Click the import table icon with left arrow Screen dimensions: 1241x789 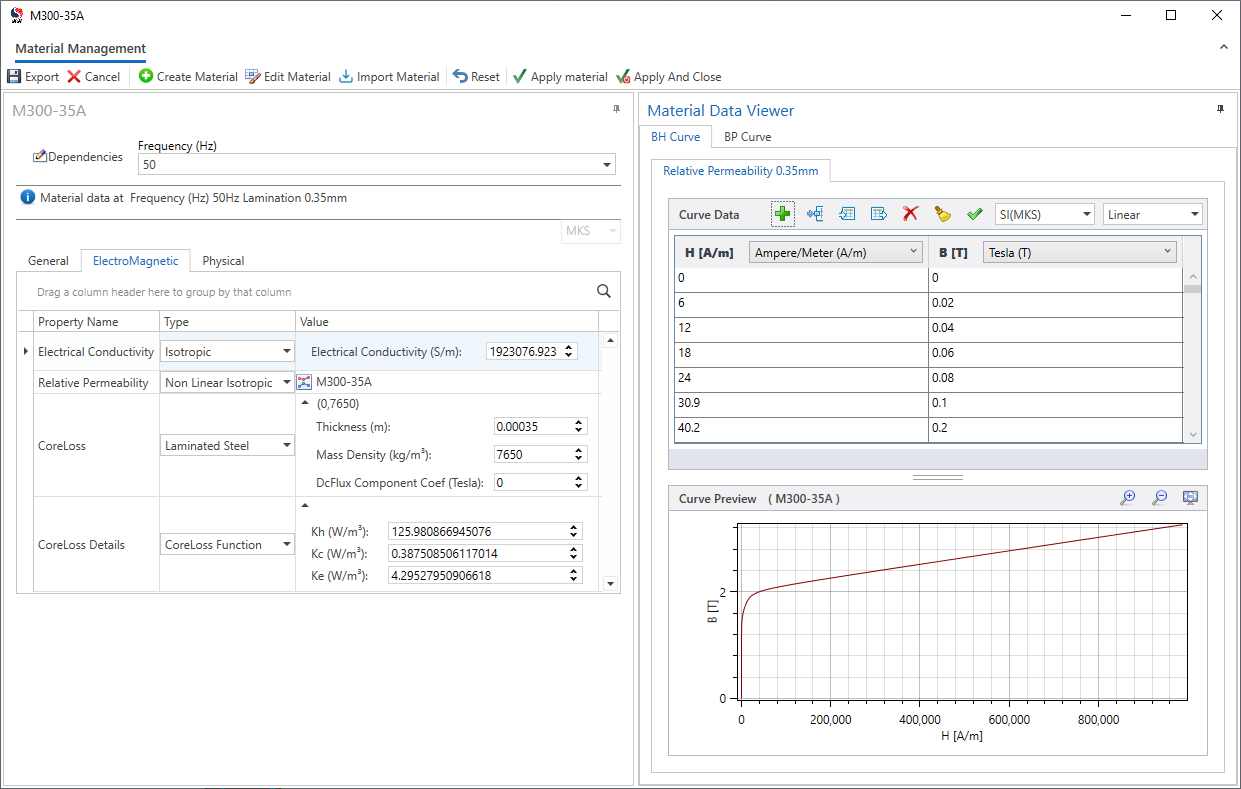(847, 214)
